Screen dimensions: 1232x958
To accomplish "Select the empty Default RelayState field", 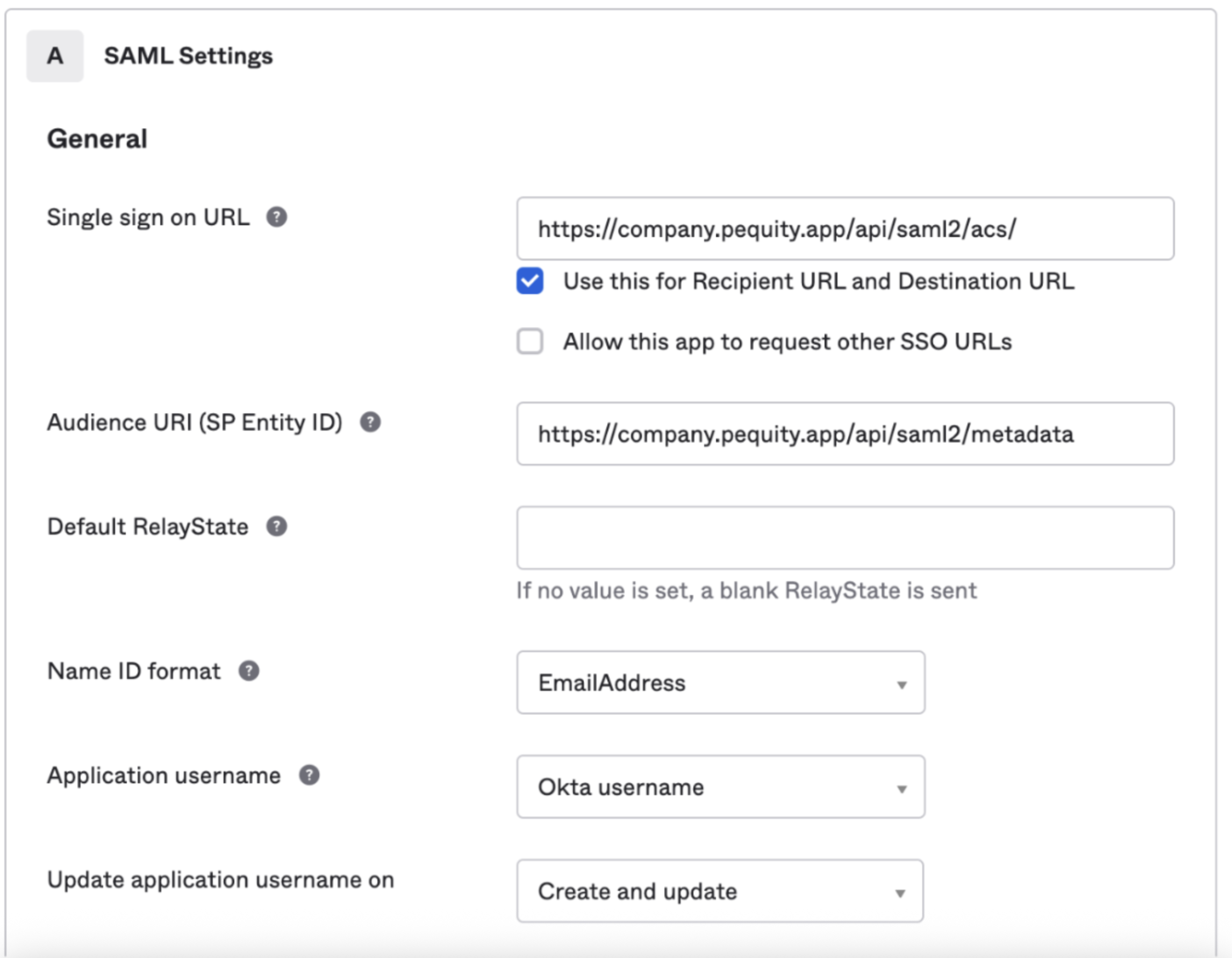I will (845, 538).
